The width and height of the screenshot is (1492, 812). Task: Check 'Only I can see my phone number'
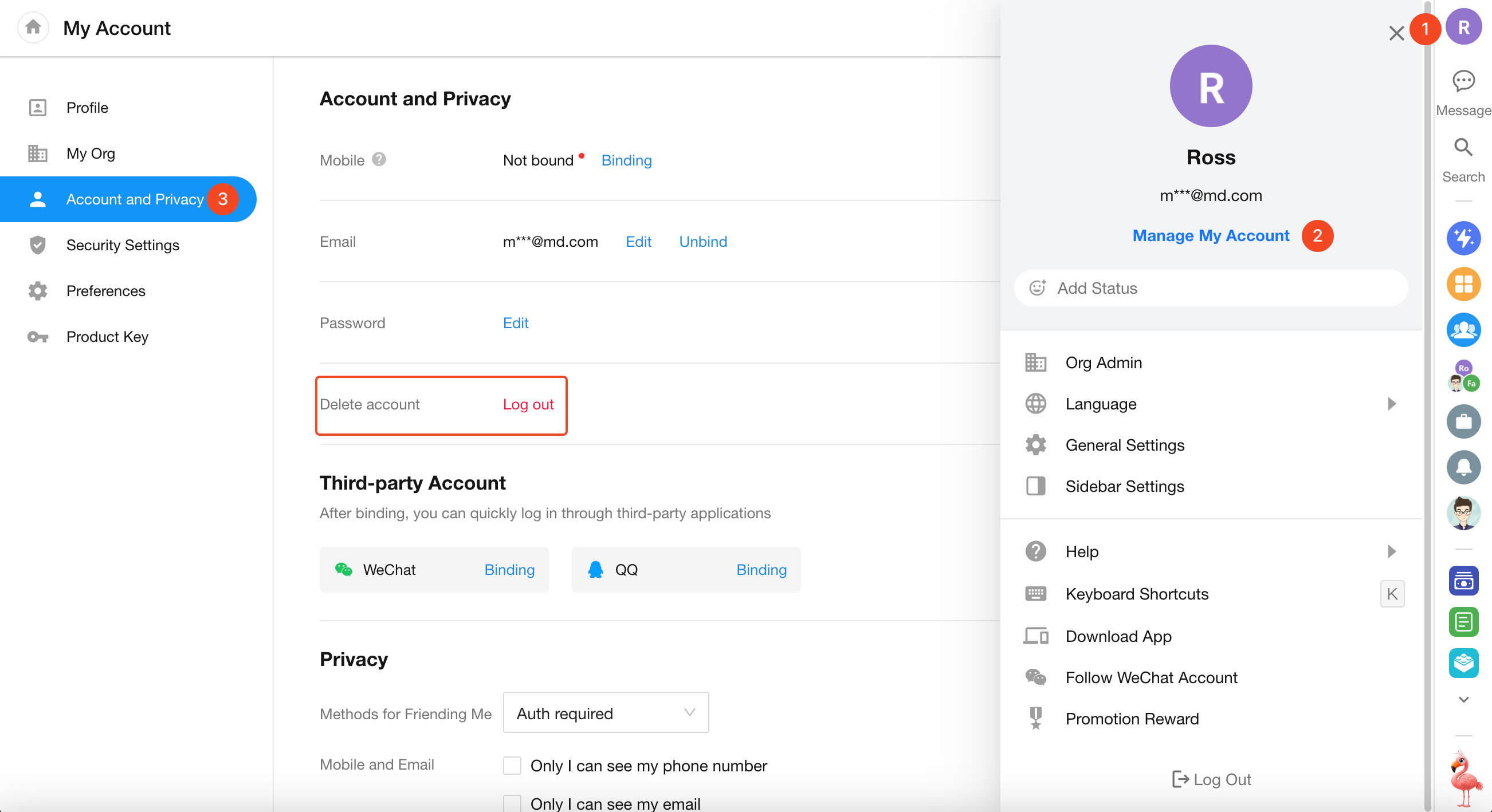coord(512,765)
